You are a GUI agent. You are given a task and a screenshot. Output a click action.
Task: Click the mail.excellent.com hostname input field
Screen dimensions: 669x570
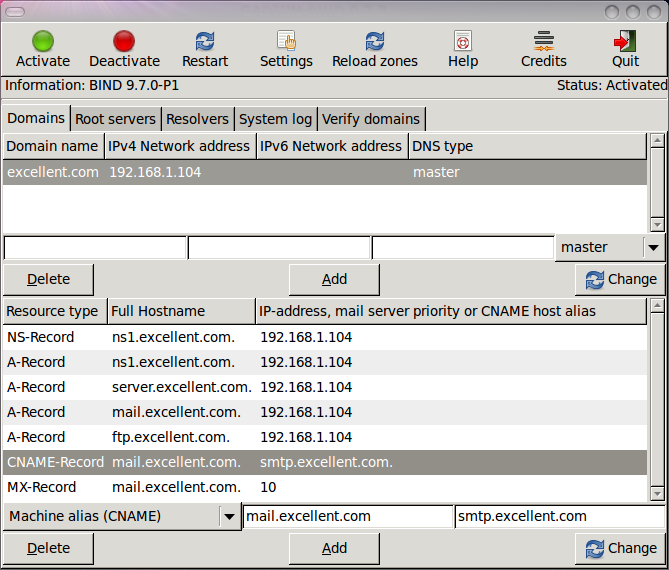tap(348, 517)
